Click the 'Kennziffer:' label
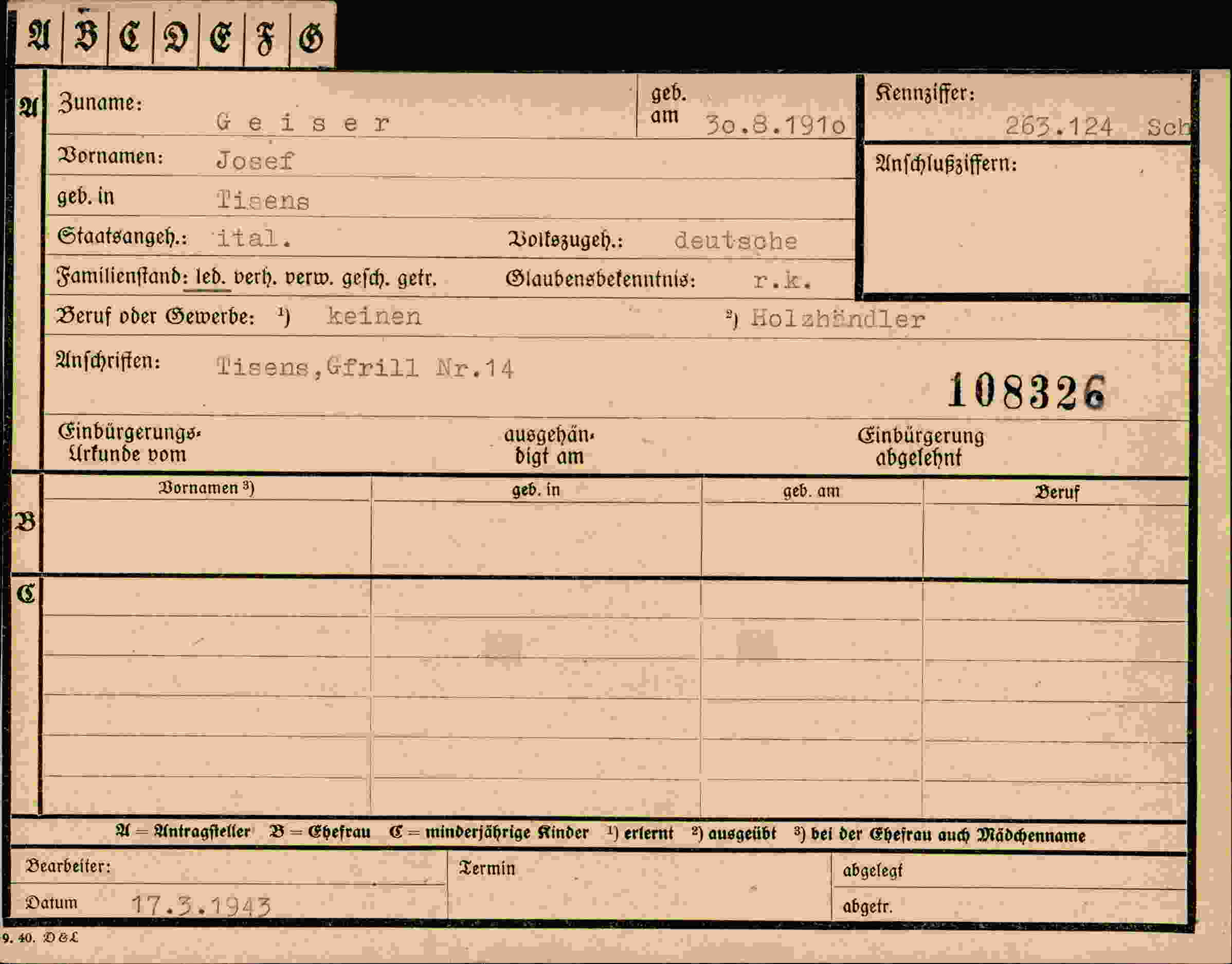 [925, 93]
